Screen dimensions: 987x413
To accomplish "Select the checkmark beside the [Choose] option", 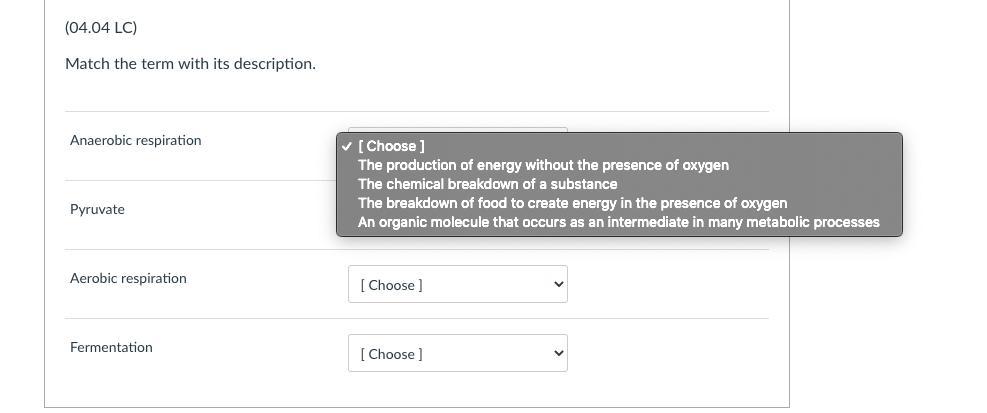I will (x=345, y=146).
